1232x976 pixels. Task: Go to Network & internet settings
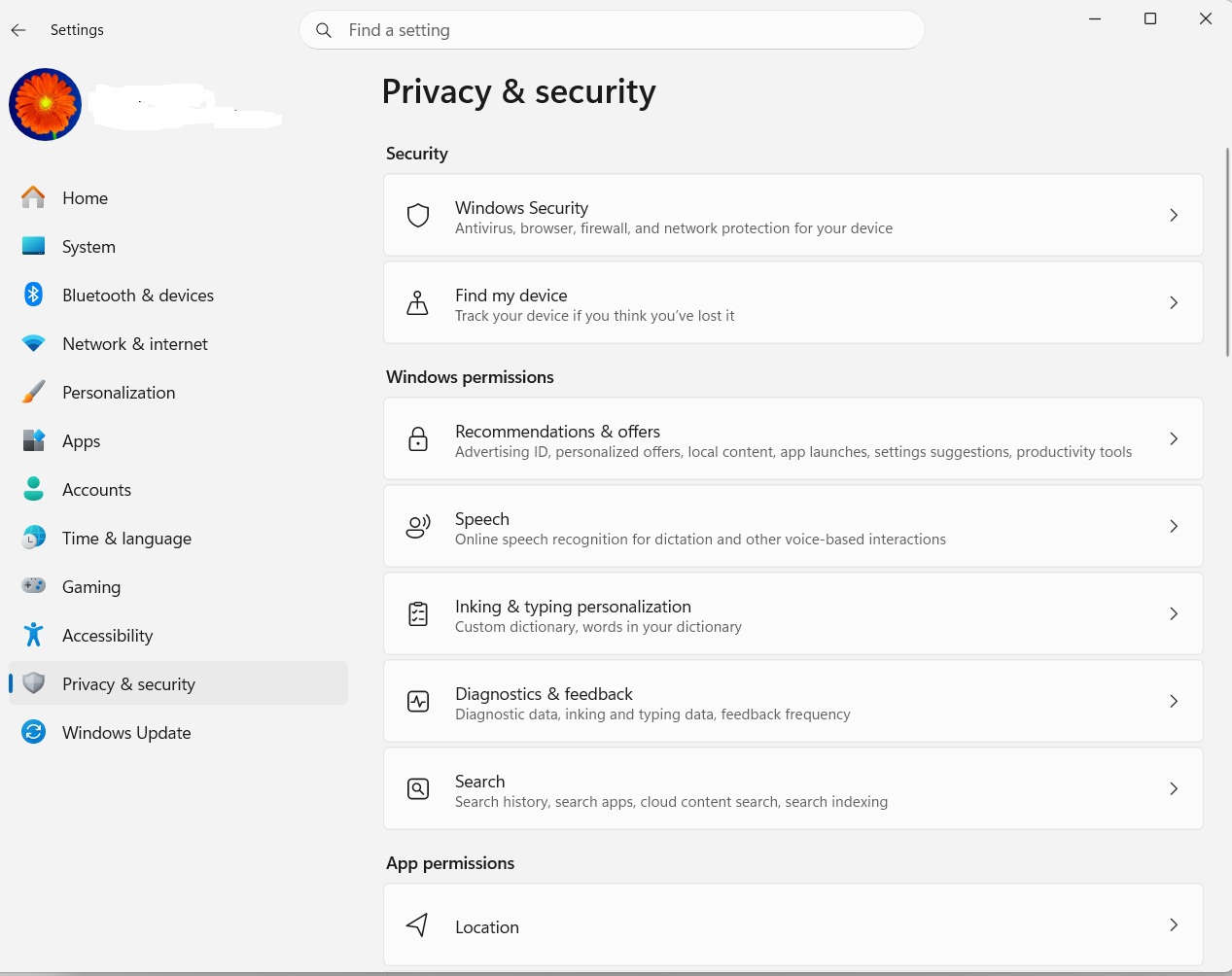(x=134, y=344)
